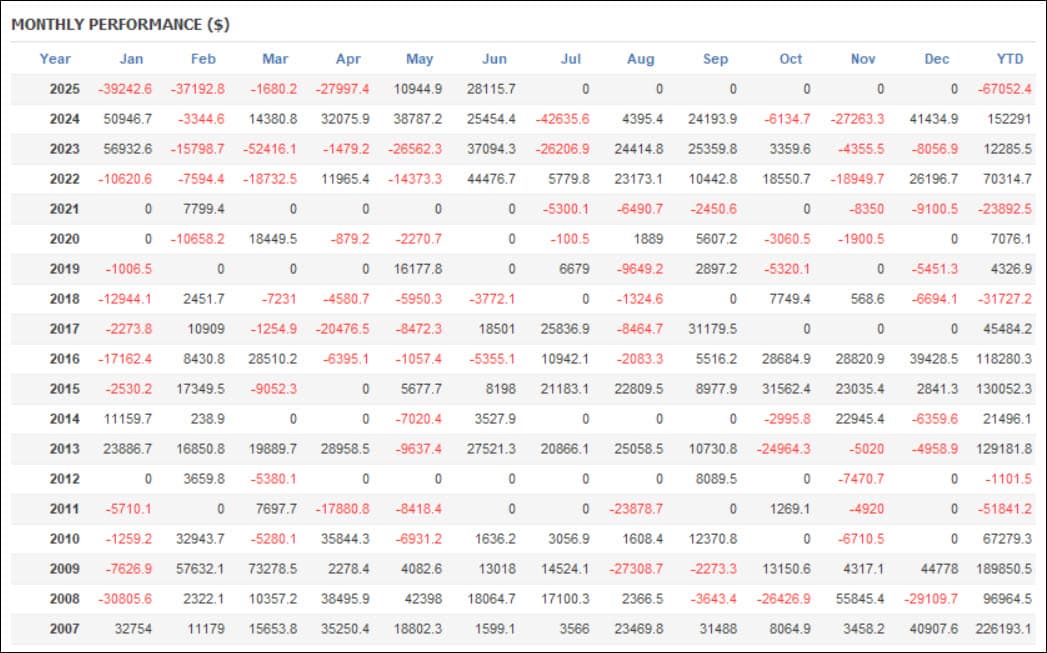Viewport: 1047px width, 653px height.
Task: Click December 2024 value 41434.9
Action: tap(933, 119)
